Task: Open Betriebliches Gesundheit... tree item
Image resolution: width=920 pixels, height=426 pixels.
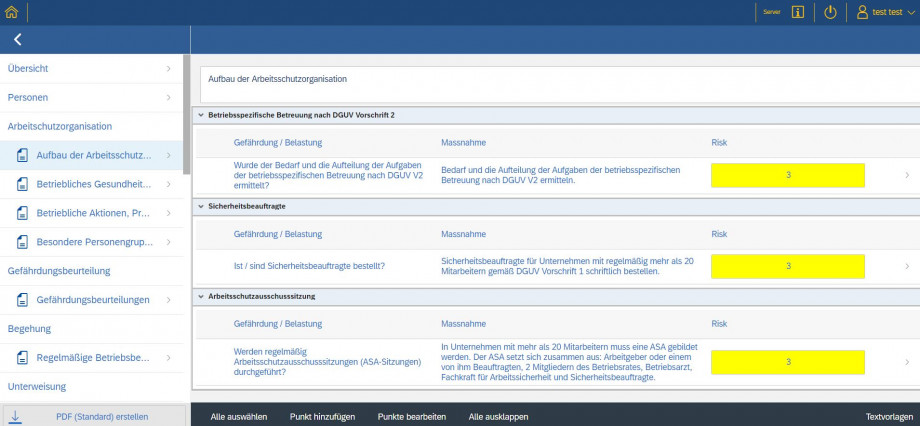Action: click(92, 184)
